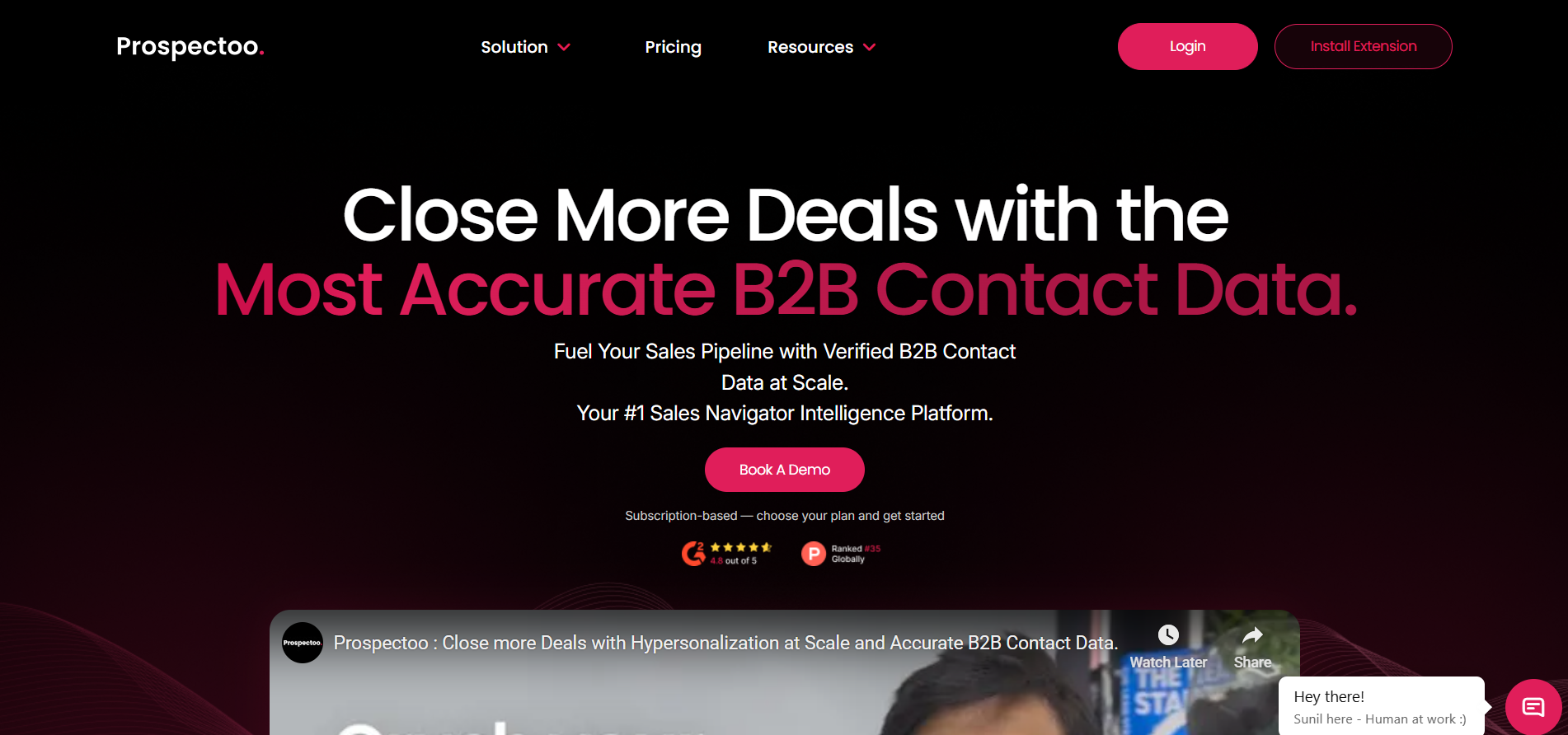Click the Watch Later clock icon
This screenshot has height=735, width=1568.
(x=1168, y=634)
